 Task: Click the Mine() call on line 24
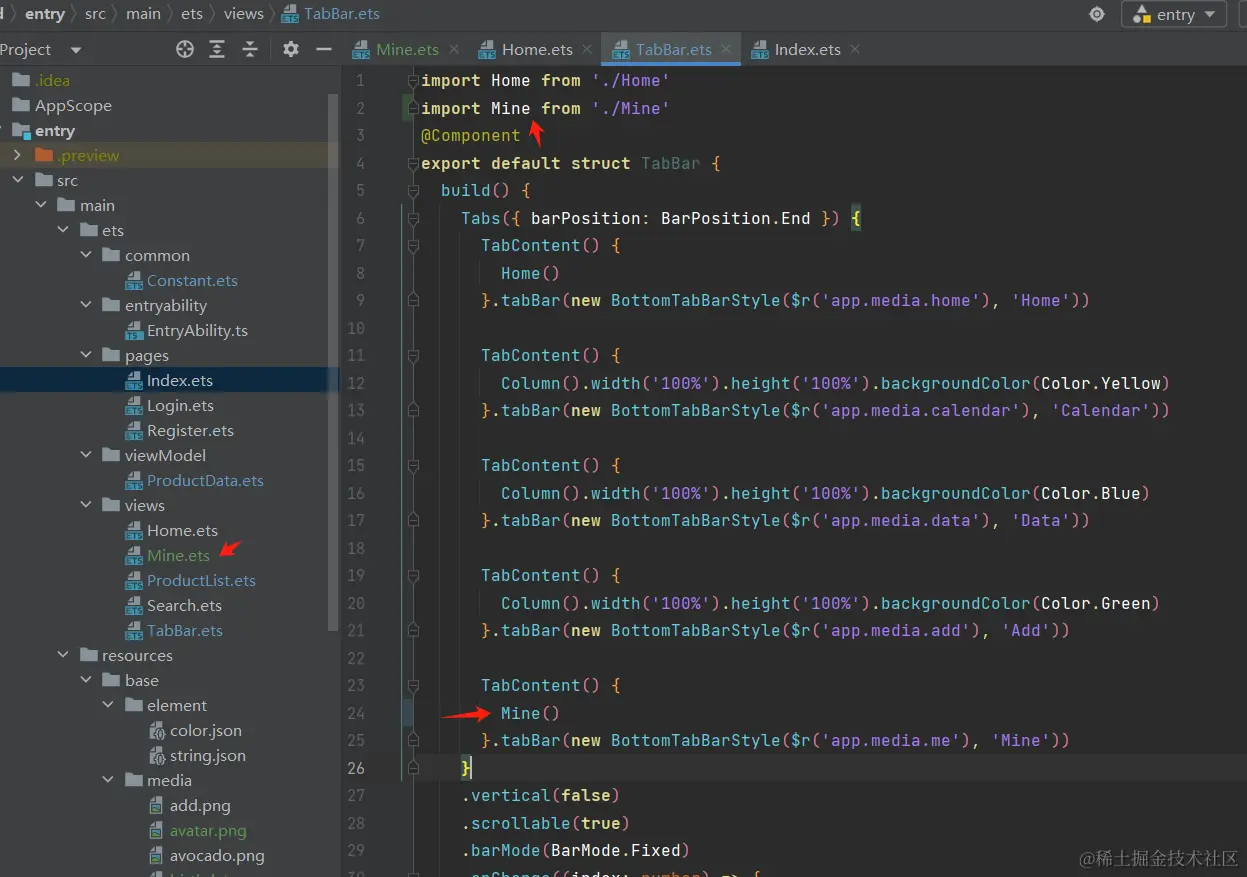pos(530,713)
